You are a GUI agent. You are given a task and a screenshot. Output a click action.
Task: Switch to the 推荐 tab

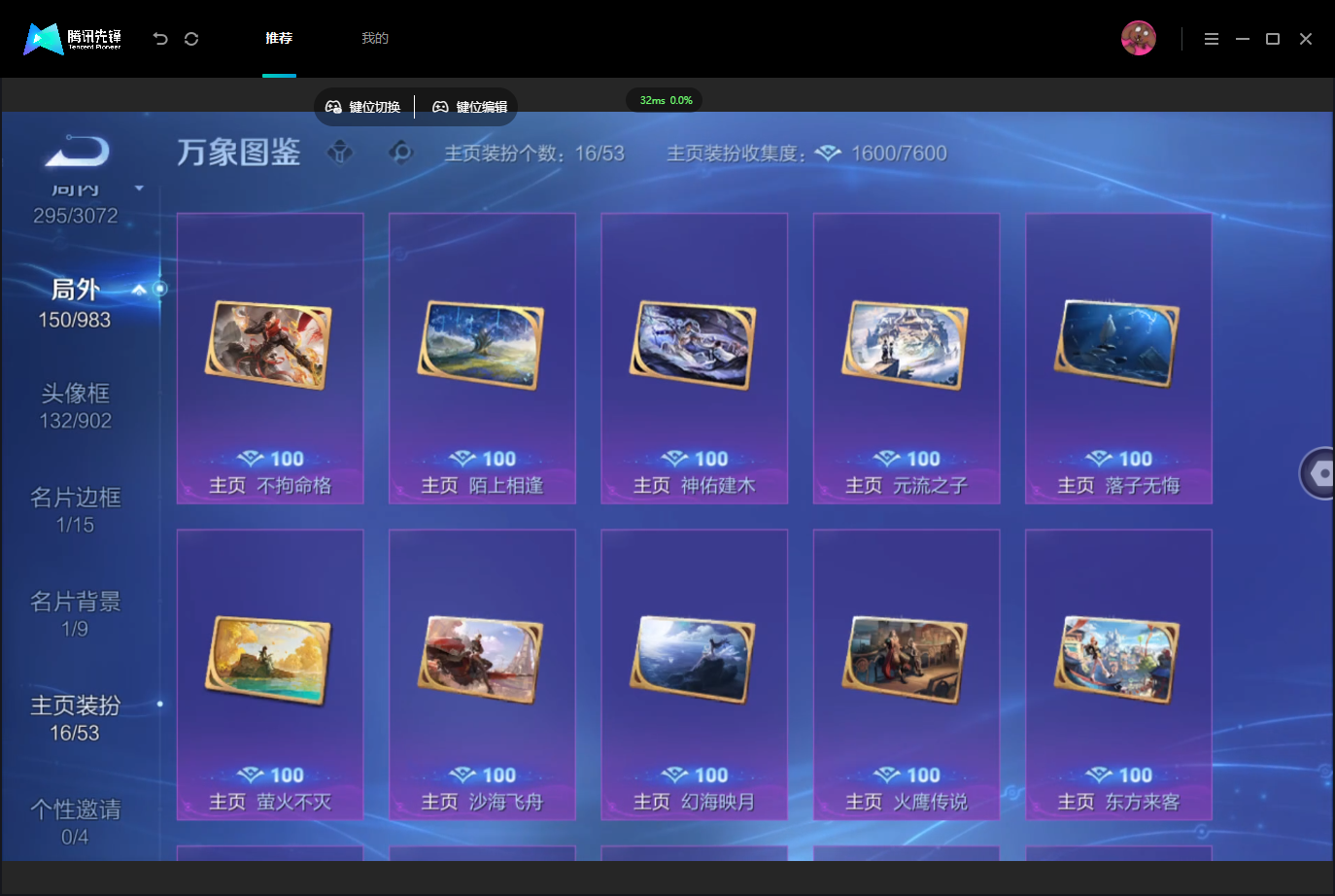point(279,39)
